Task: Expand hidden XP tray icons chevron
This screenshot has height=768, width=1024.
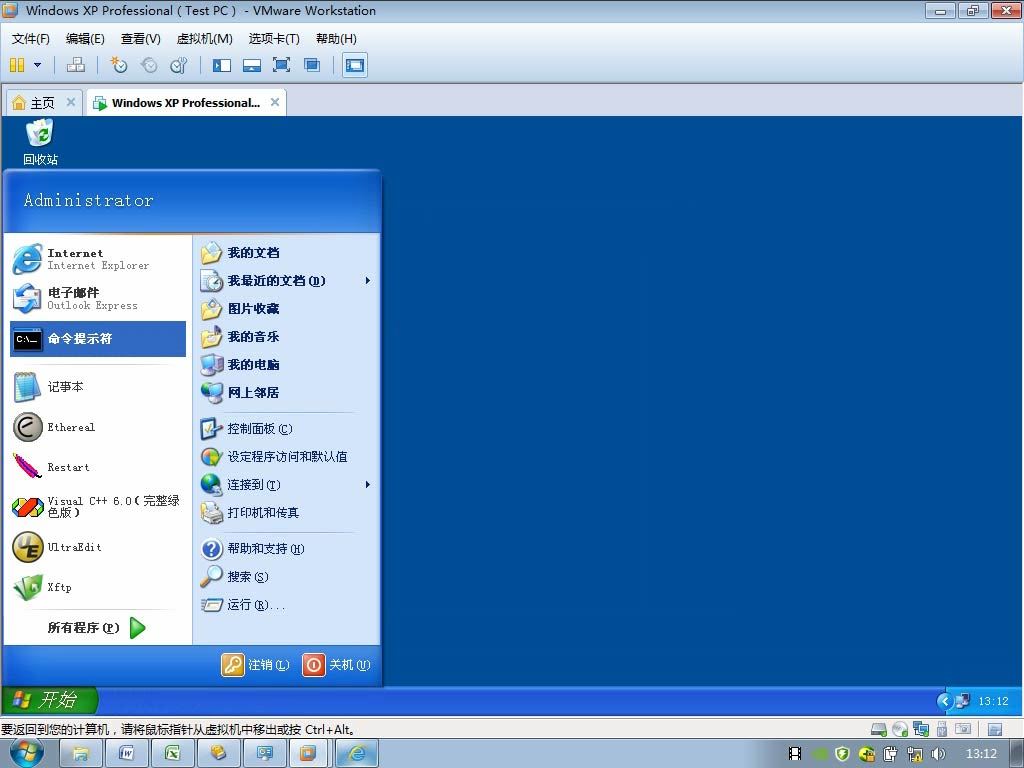Action: coord(944,701)
